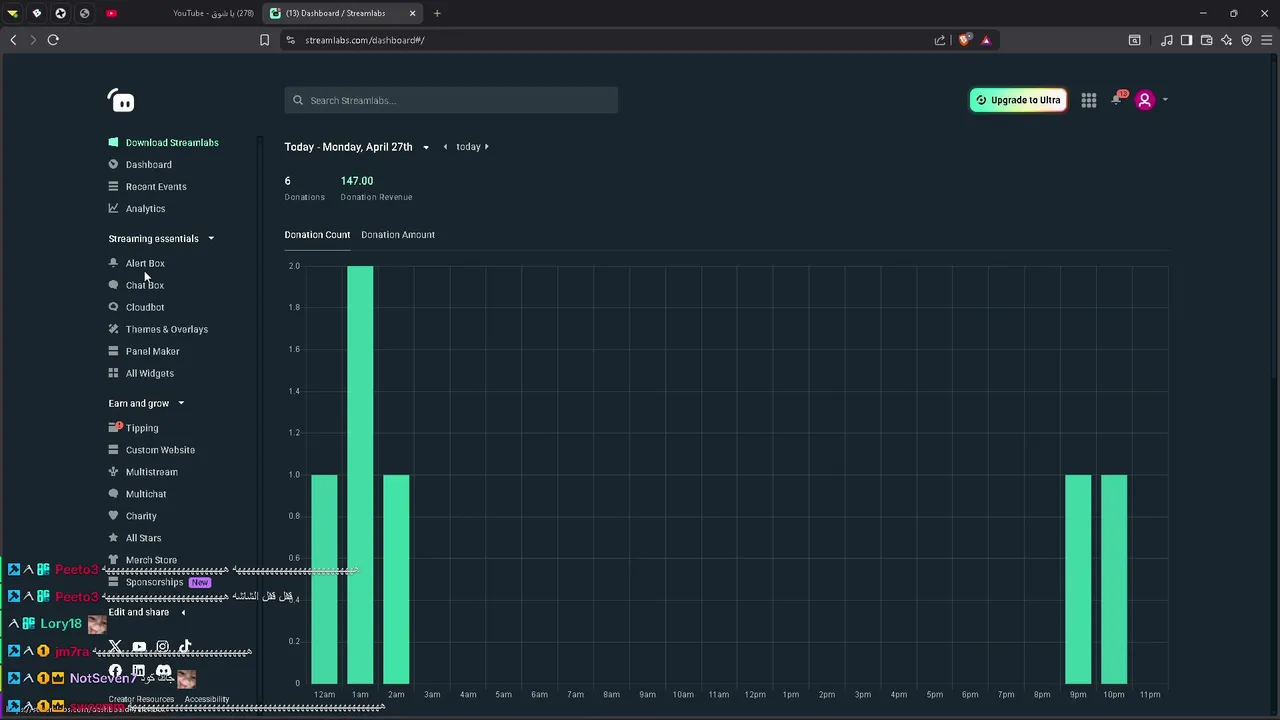Open Multichat in the sidebar
This screenshot has width=1280, height=720.
pyautogui.click(x=138, y=494)
